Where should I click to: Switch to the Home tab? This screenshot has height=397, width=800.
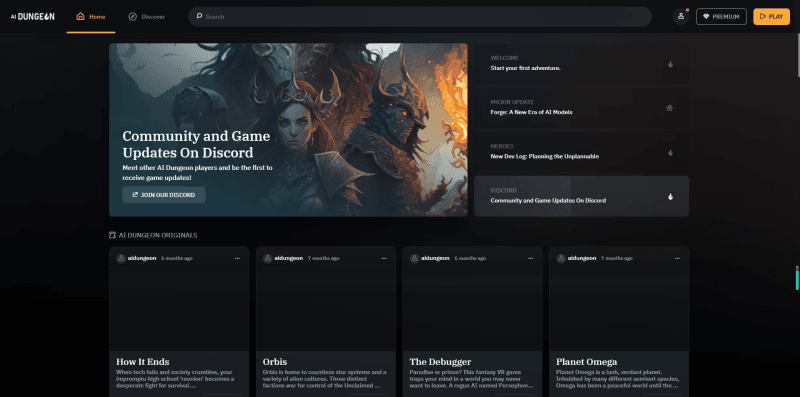point(91,17)
